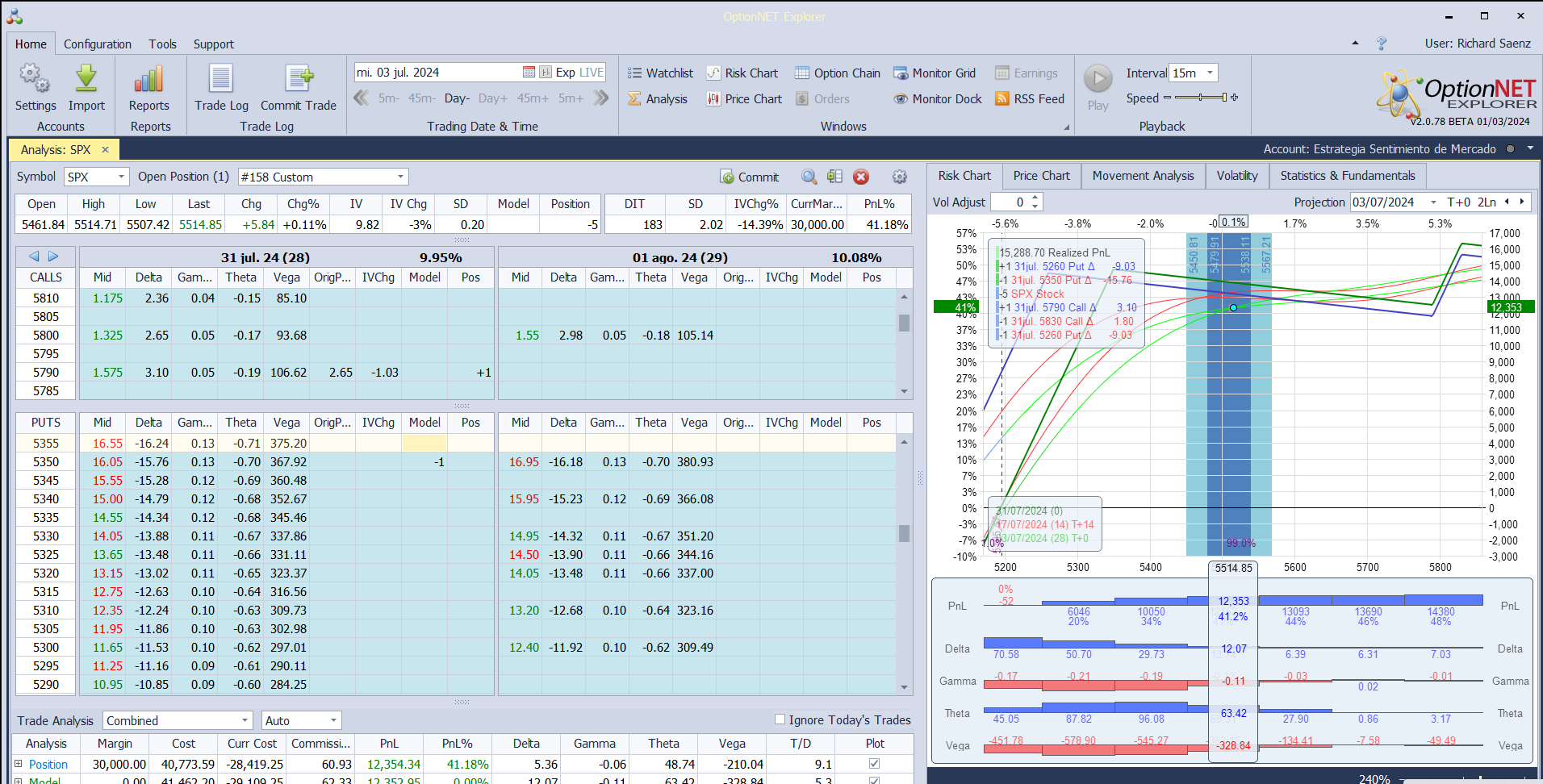This screenshot has height=784, width=1543.
Task: Toggle Ignore Today's Trades checkbox
Action: [x=780, y=719]
